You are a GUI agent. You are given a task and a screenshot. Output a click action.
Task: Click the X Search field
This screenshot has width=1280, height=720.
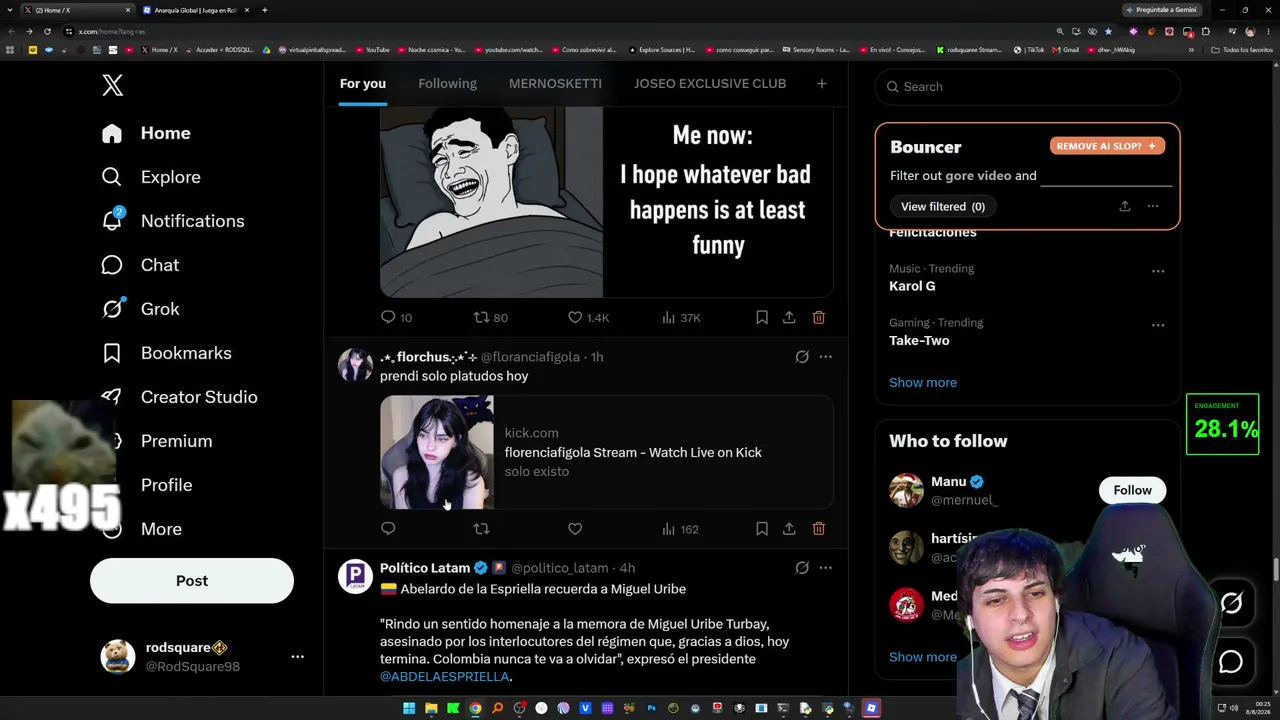click(1027, 87)
